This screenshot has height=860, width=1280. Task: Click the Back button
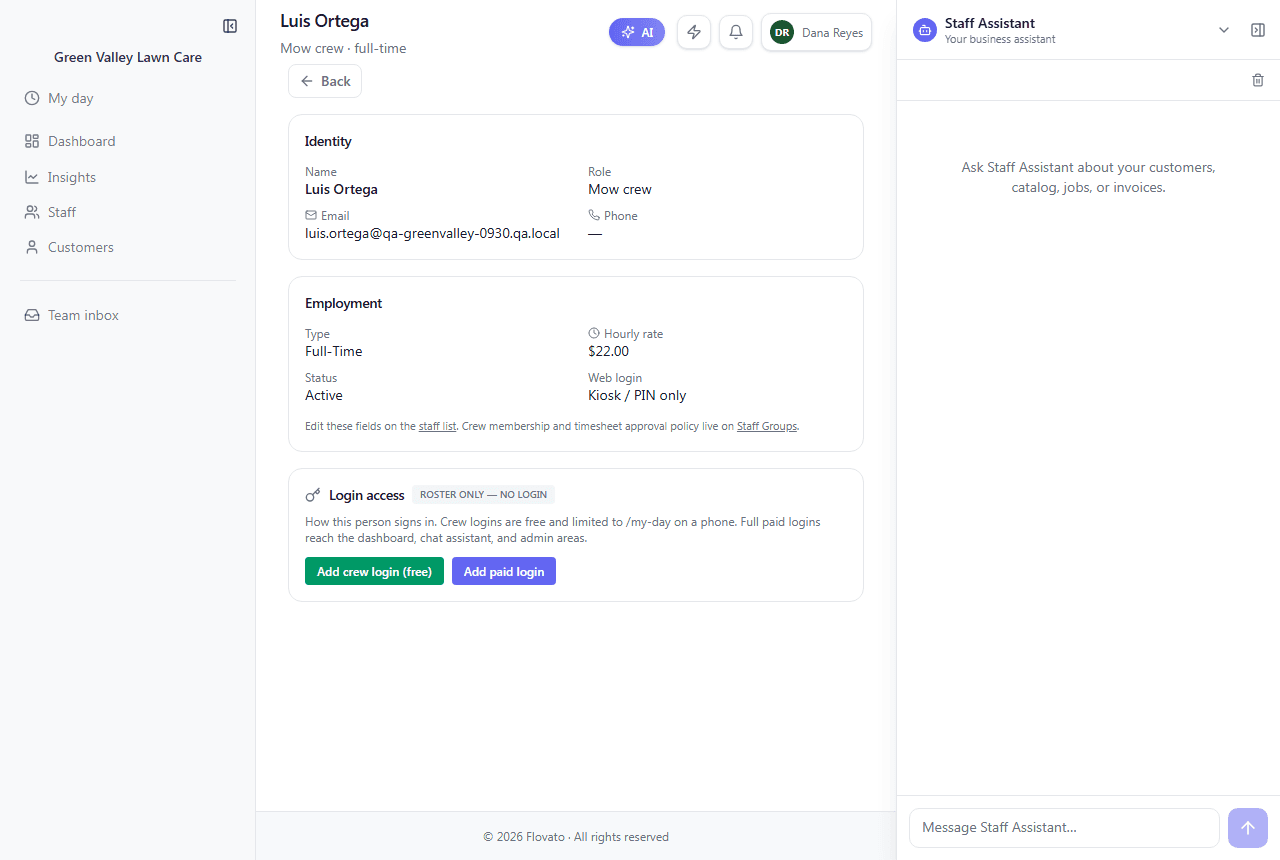coord(325,81)
